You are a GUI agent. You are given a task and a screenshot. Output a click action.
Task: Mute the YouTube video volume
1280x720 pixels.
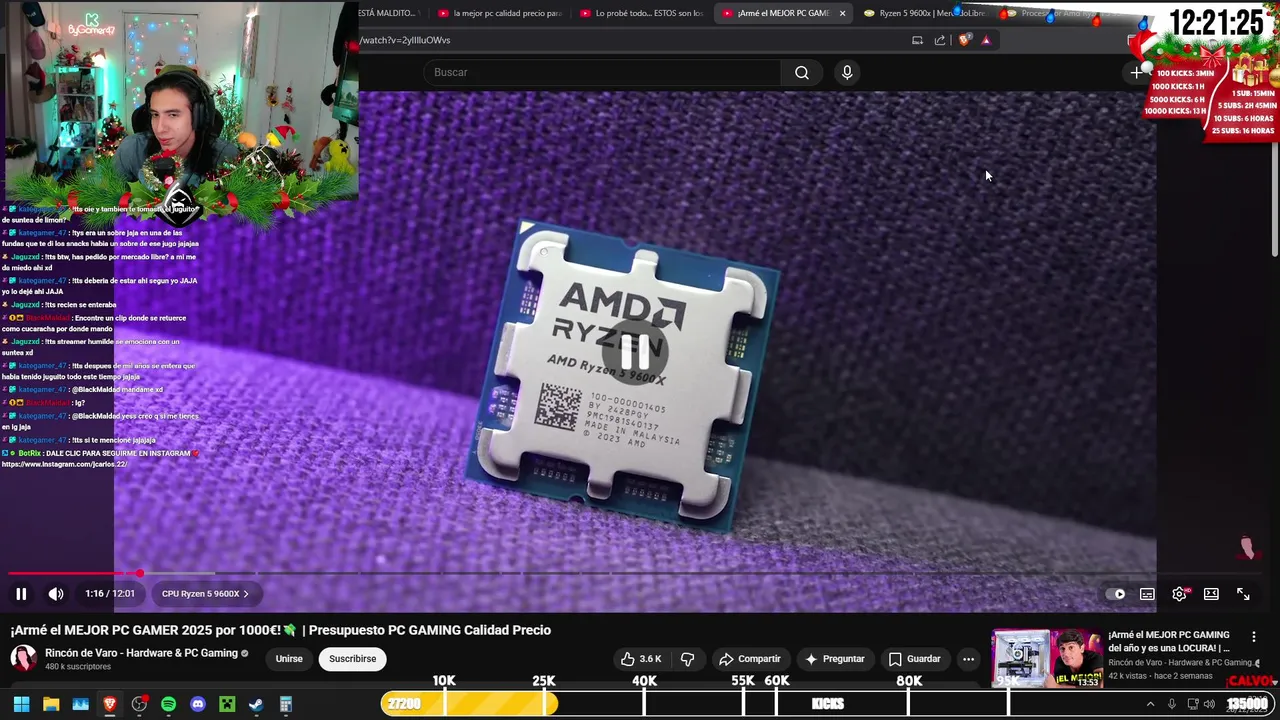pyautogui.click(x=56, y=594)
